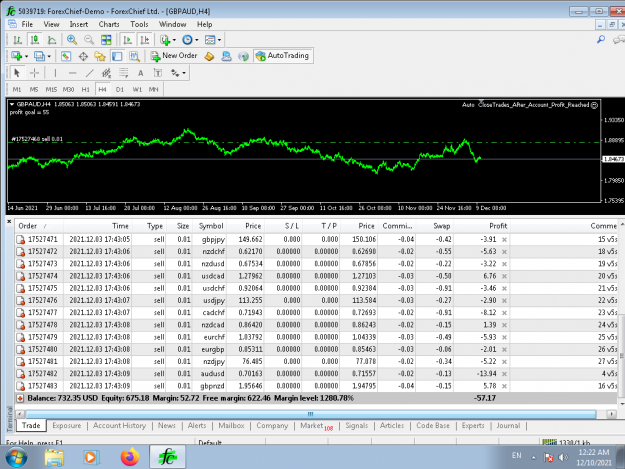Select the cursor pointer tool
The height and width of the screenshot is (469, 625).
pyautogui.click(x=17, y=73)
